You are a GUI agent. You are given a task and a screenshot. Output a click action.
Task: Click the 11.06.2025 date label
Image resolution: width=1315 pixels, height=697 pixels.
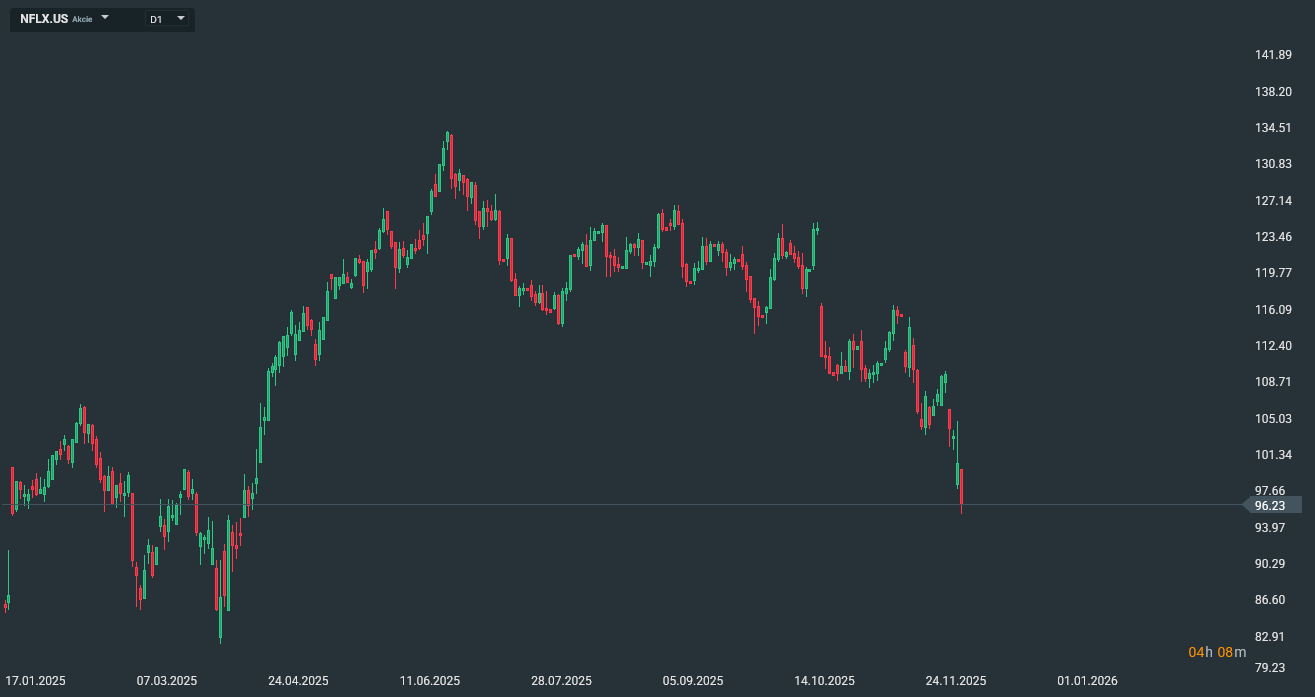coord(430,681)
